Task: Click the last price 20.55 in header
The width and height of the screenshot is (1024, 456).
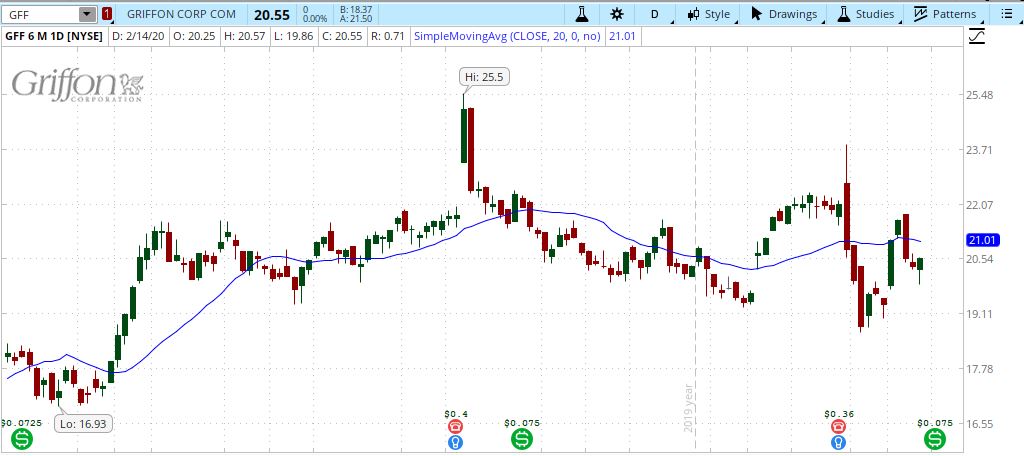Action: (x=272, y=14)
